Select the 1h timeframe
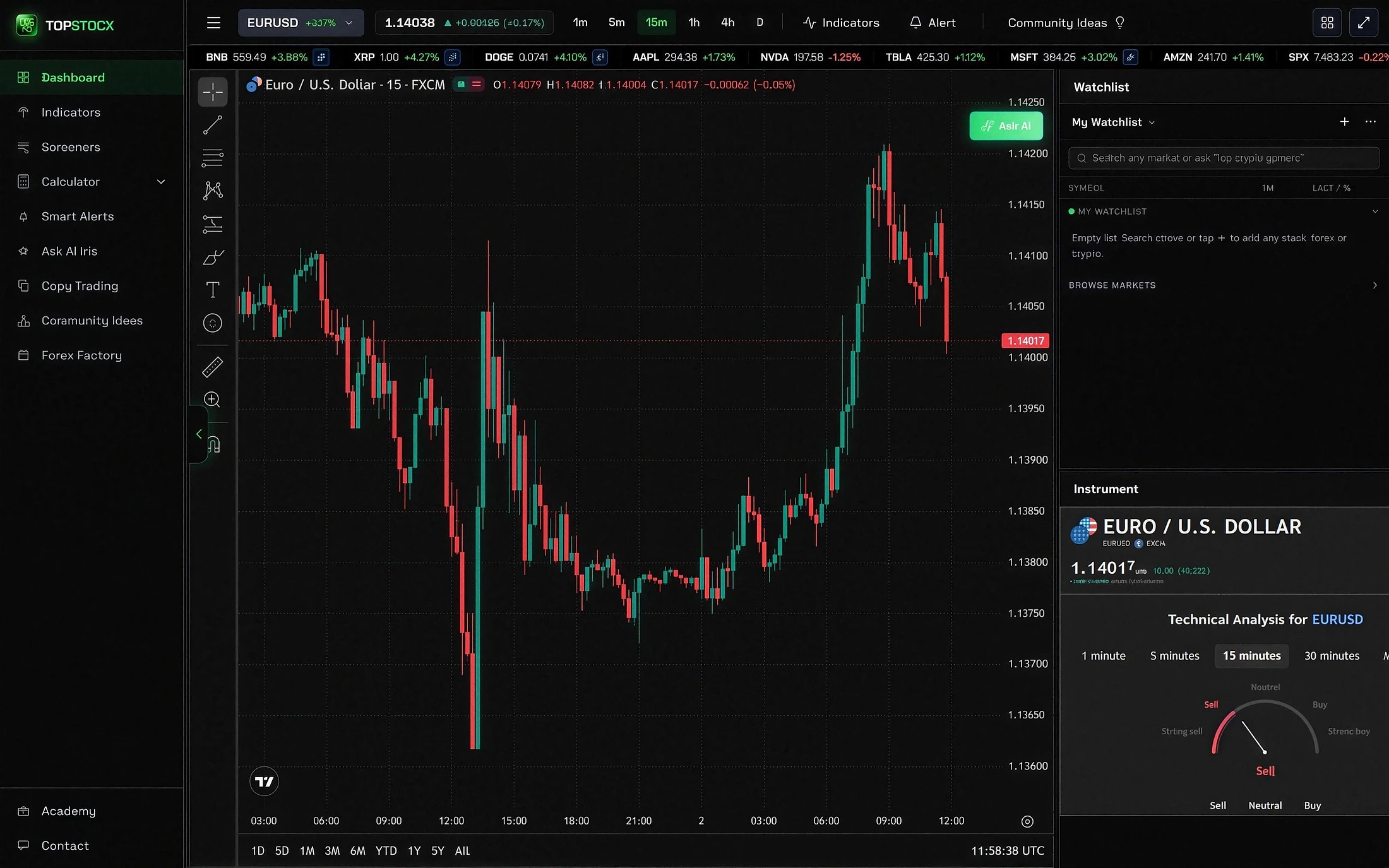The image size is (1389, 868). (x=694, y=23)
